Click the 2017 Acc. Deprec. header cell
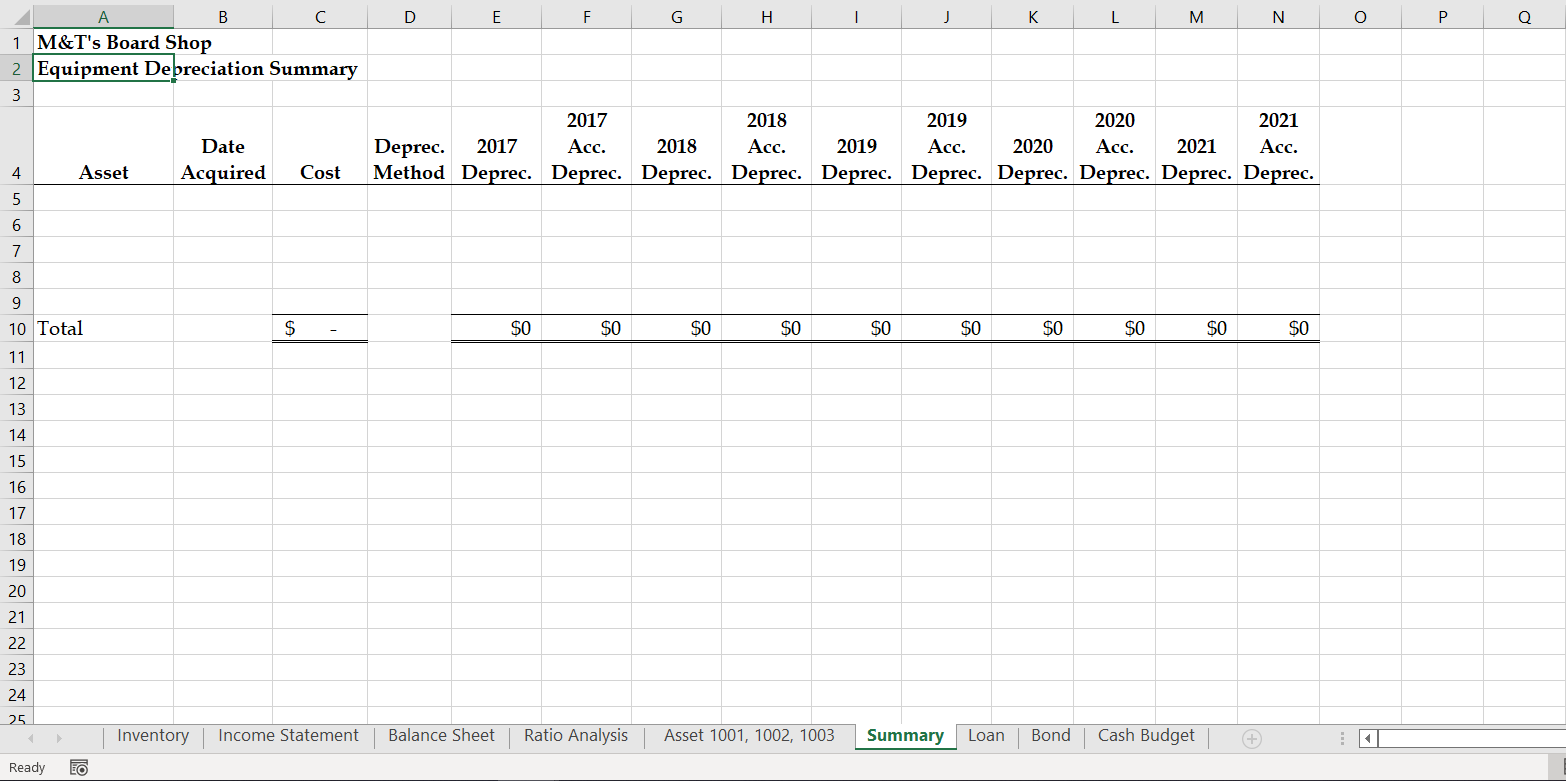Image resolution: width=1566 pixels, height=781 pixels. tap(586, 146)
